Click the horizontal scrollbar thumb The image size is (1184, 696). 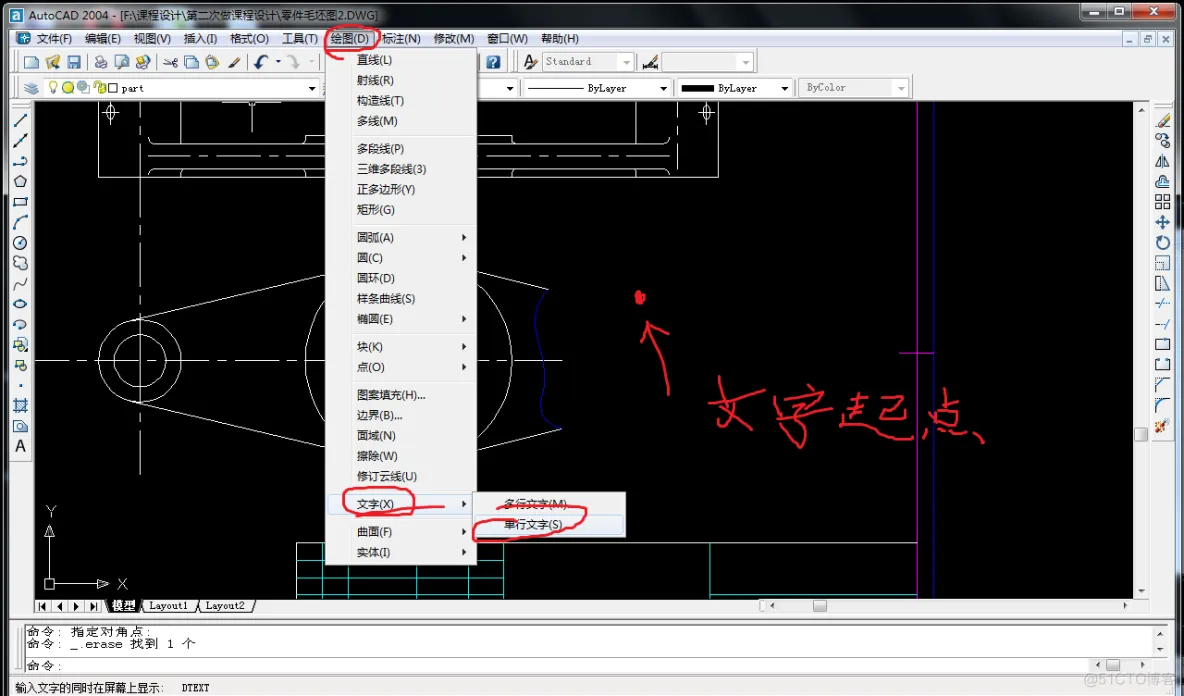click(x=819, y=605)
